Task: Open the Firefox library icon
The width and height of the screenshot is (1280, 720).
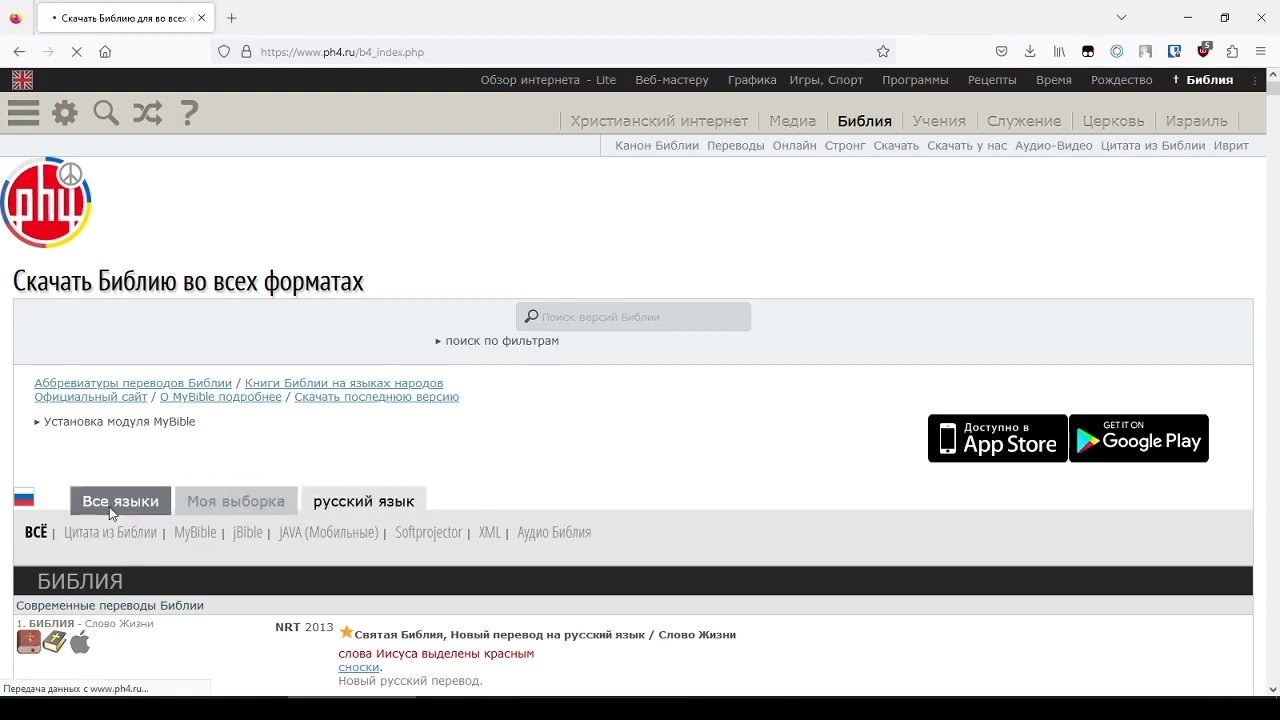Action: coord(1059,52)
